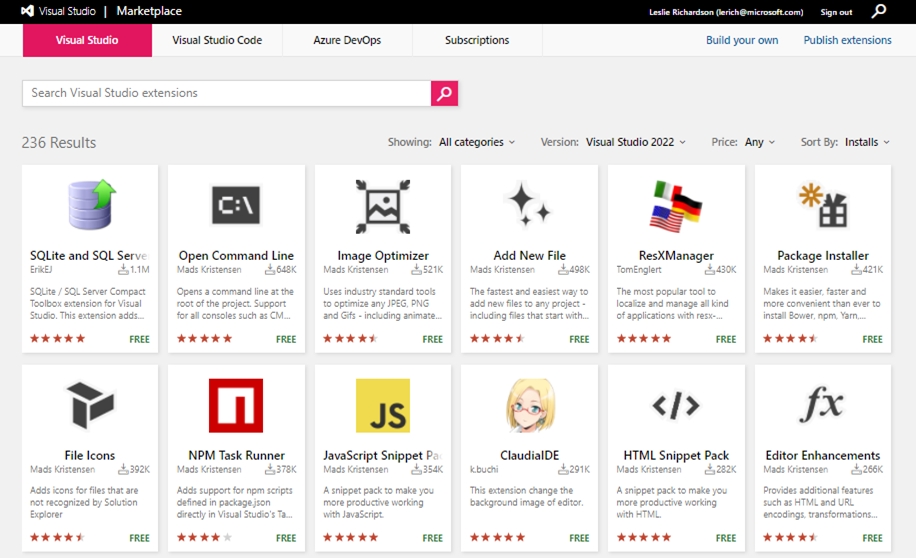Image resolution: width=916 pixels, height=558 pixels.
Task: Click the 648K download count on Open Command Line
Action: pos(280,269)
